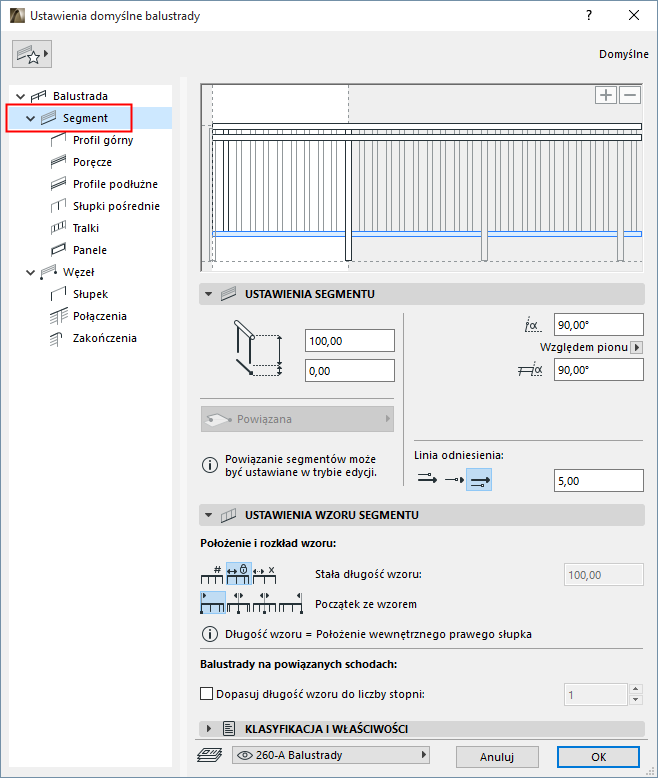Click the Anuluj button
Screen dimensions: 658x778
pos(497,757)
